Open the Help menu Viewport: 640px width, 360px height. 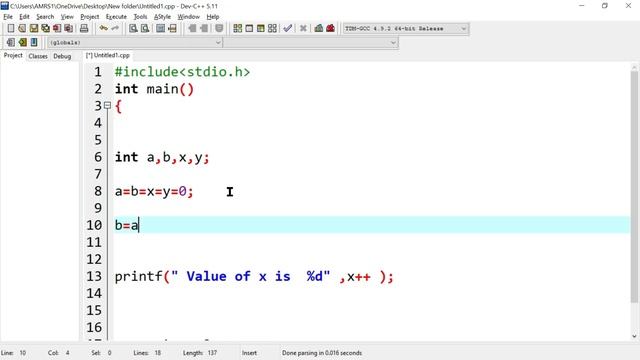click(213, 17)
